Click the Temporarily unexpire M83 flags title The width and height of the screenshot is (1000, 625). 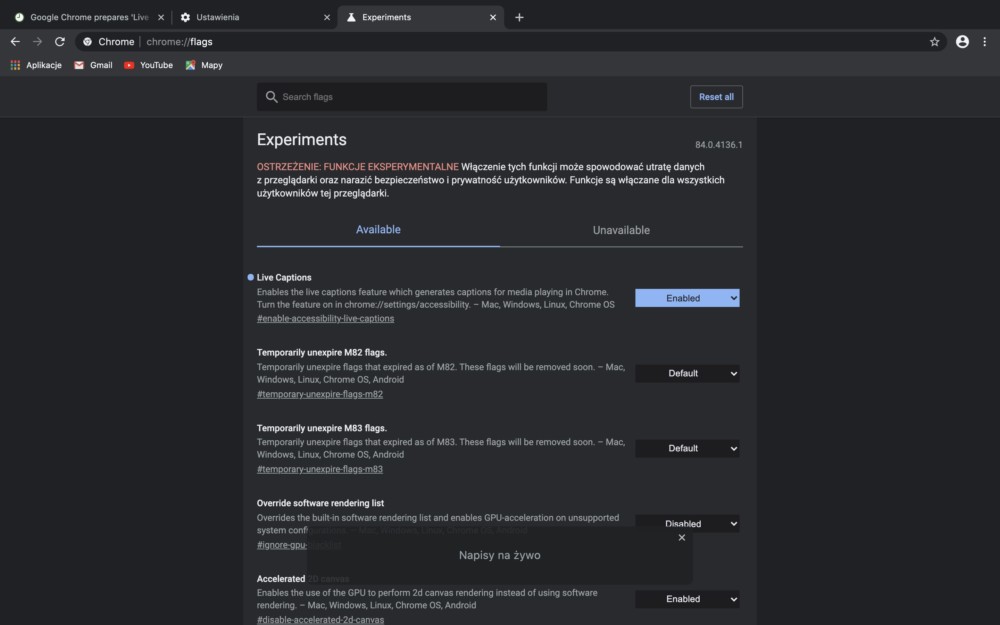[321, 428]
